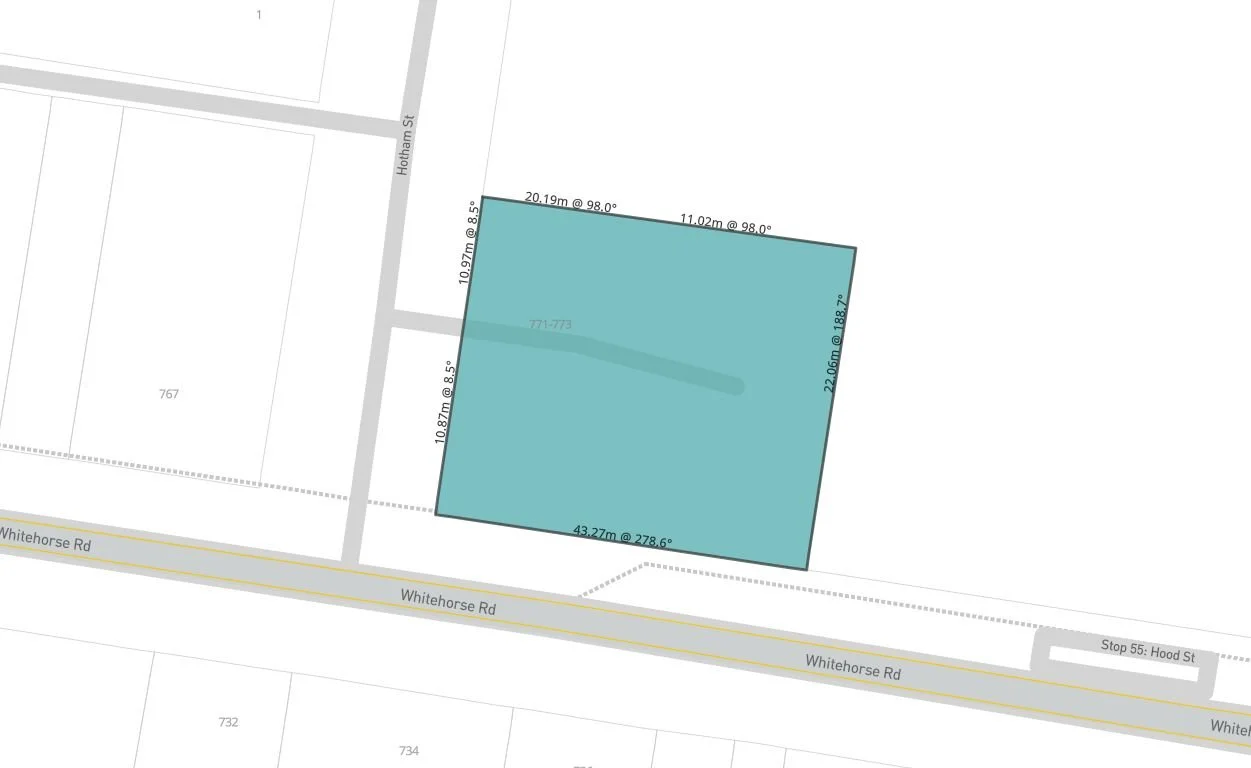Select the 11.02m @ 98.0° boundary label
This screenshot has width=1251, height=768.
coord(726,224)
